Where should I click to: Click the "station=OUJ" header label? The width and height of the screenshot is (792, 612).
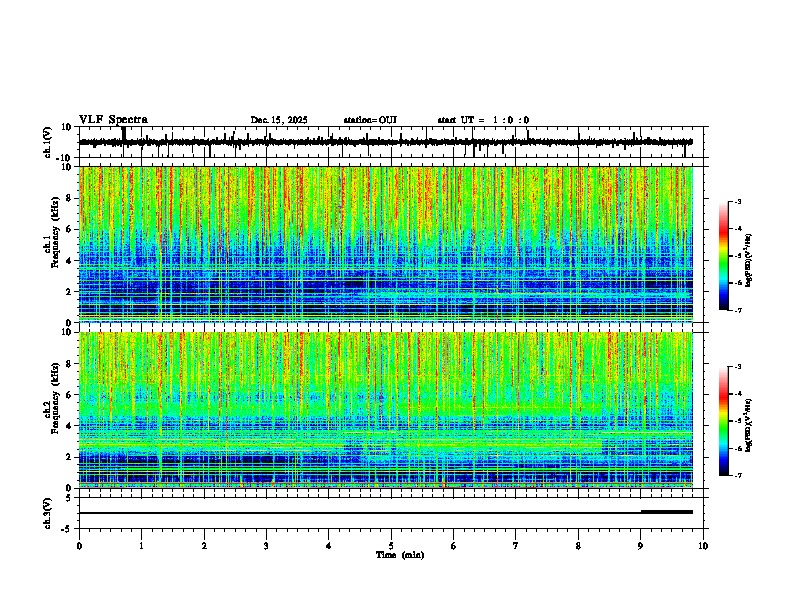pyautogui.click(x=370, y=120)
